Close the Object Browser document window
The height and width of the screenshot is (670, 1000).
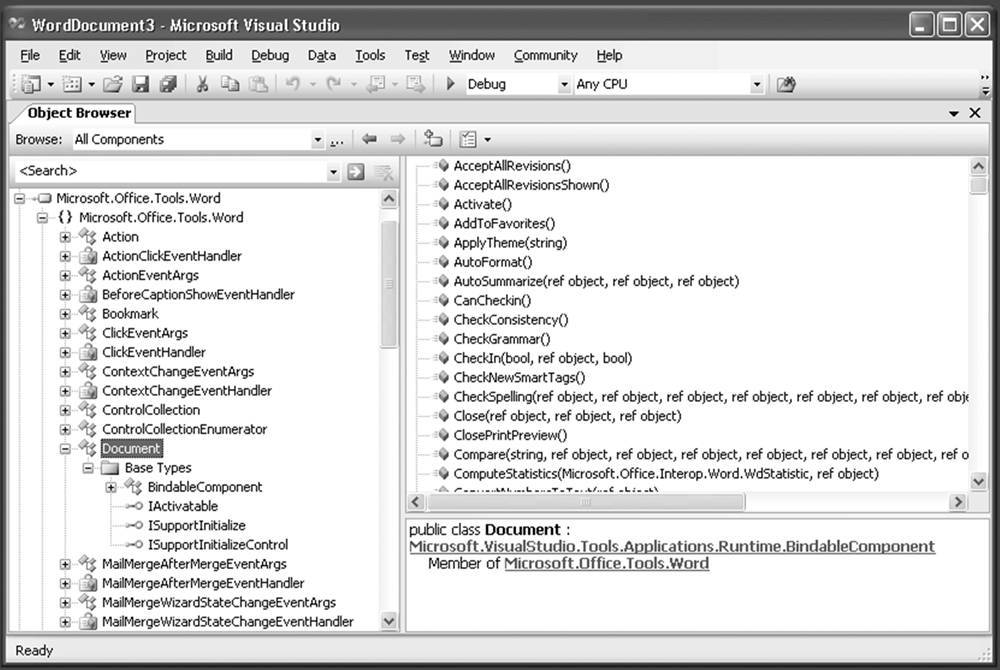pos(975,113)
